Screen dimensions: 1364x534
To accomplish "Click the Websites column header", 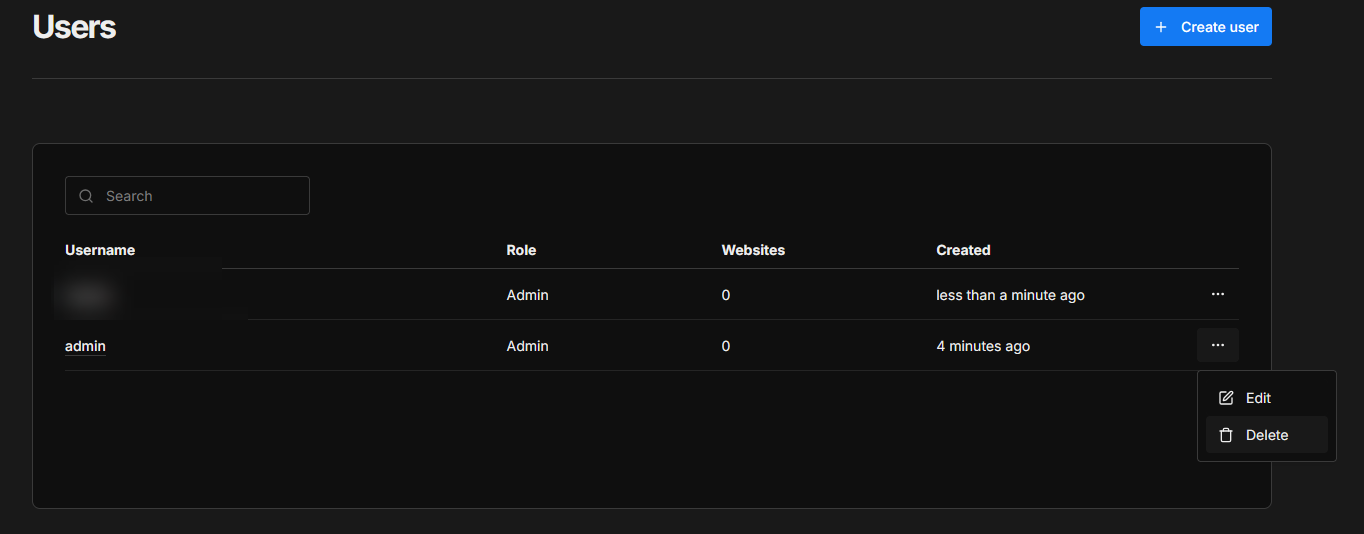I will [753, 250].
